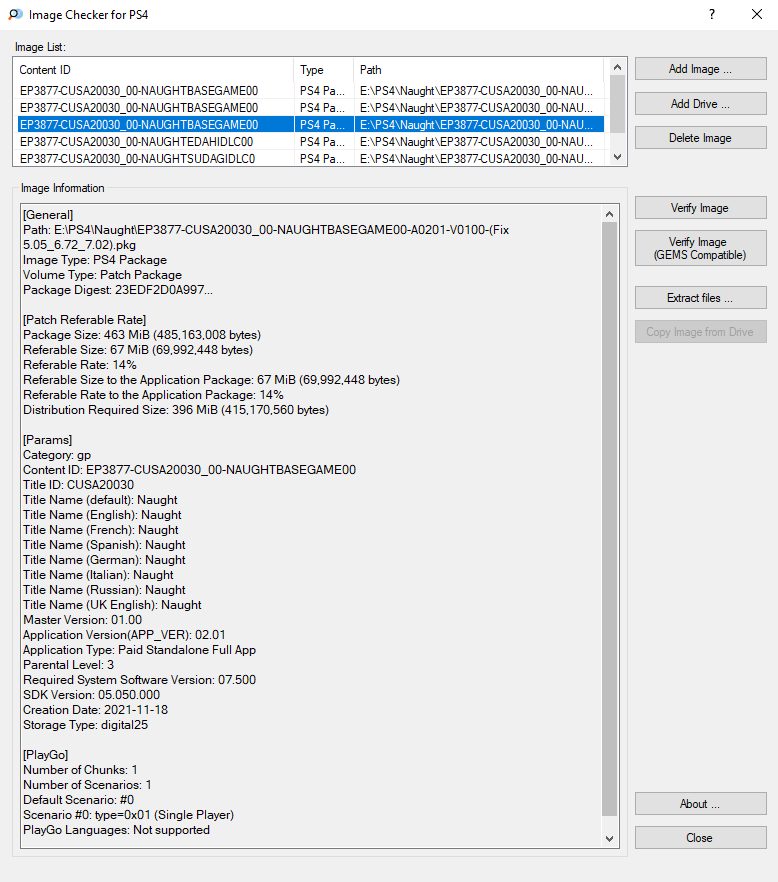Click the 'Referable Rate: 14%' line

[80, 364]
